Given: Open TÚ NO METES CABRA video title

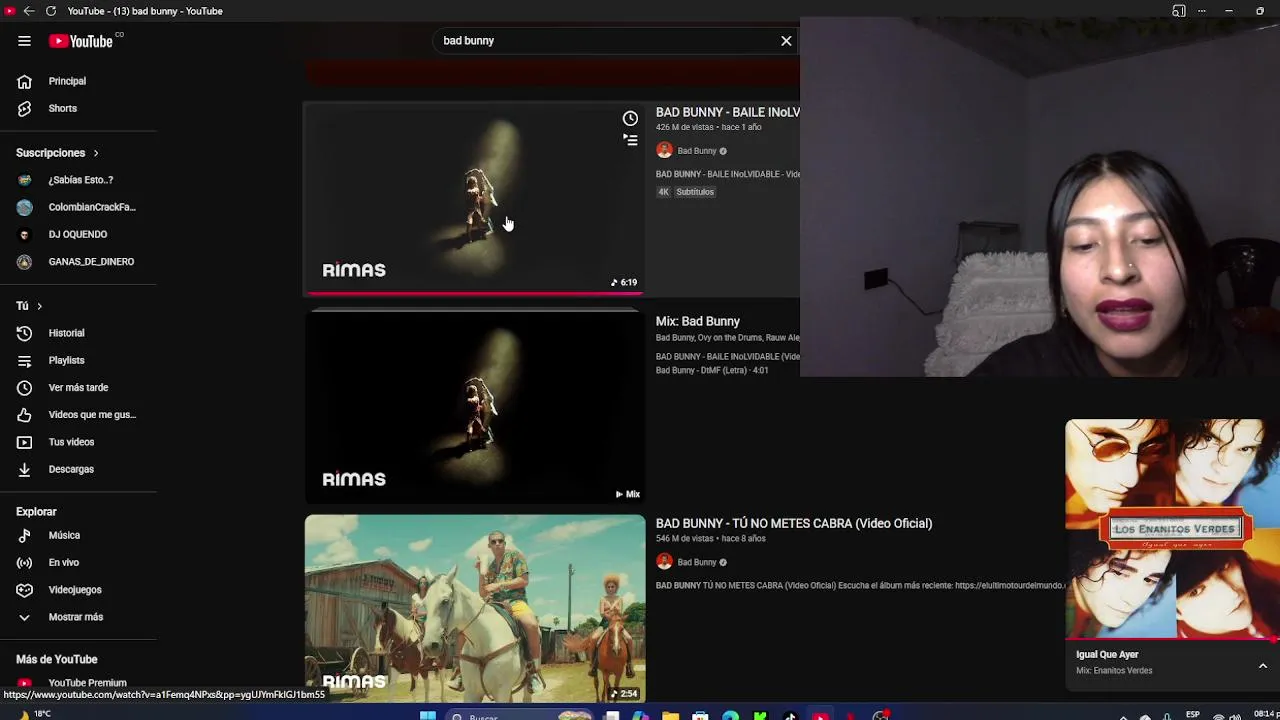Looking at the screenshot, I should 794,523.
